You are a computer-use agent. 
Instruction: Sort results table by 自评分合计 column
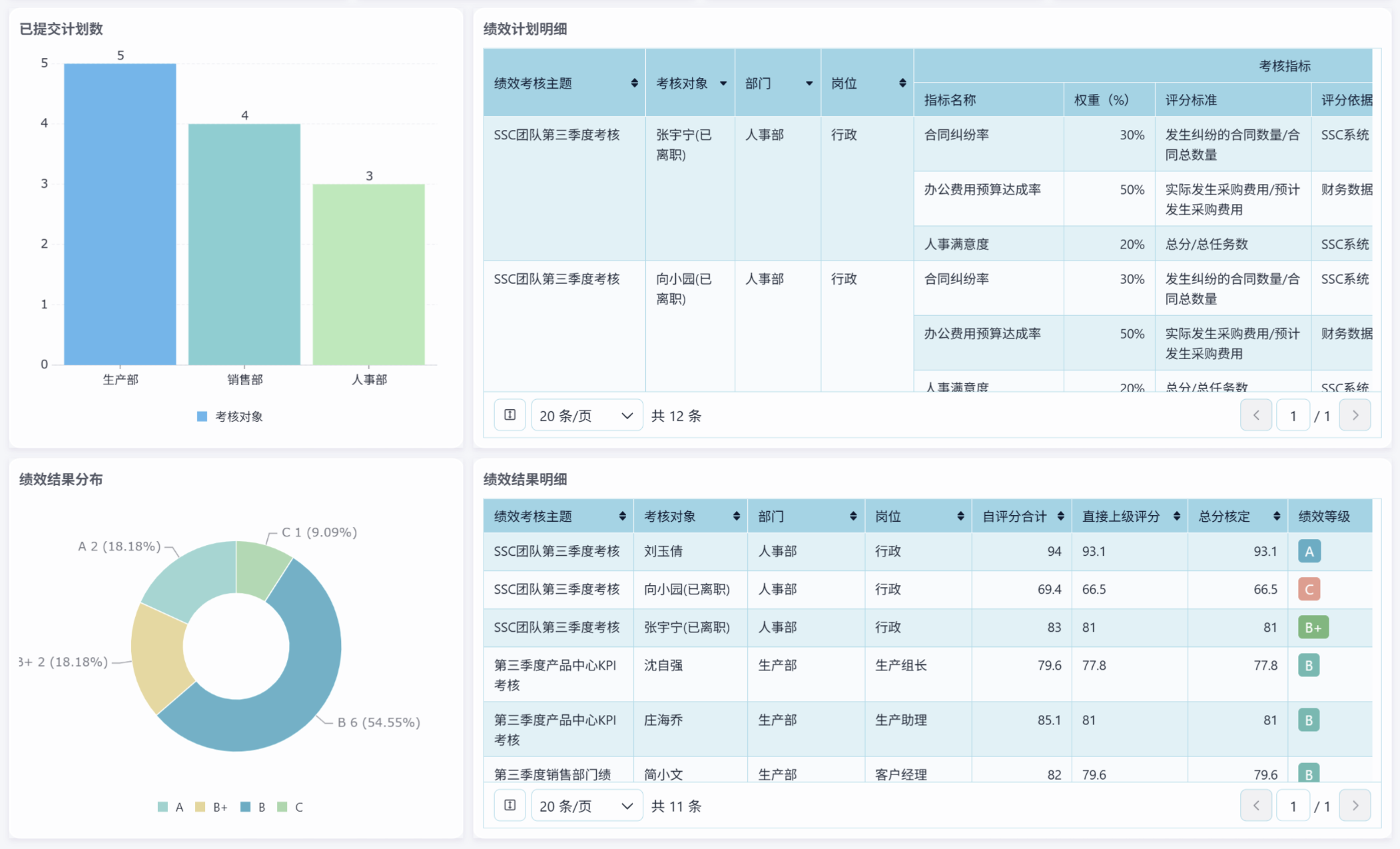[x=1060, y=516]
